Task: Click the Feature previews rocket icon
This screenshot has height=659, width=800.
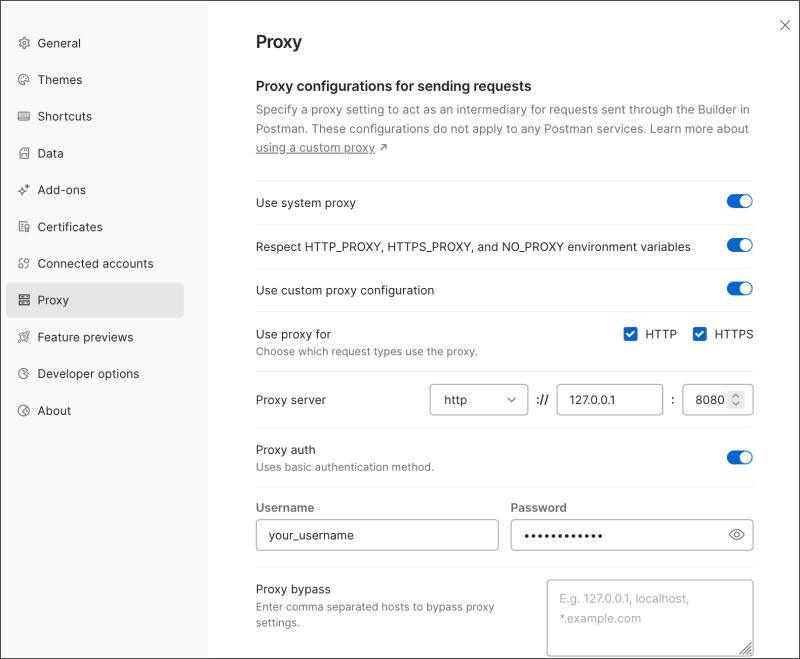Action: click(x=24, y=337)
